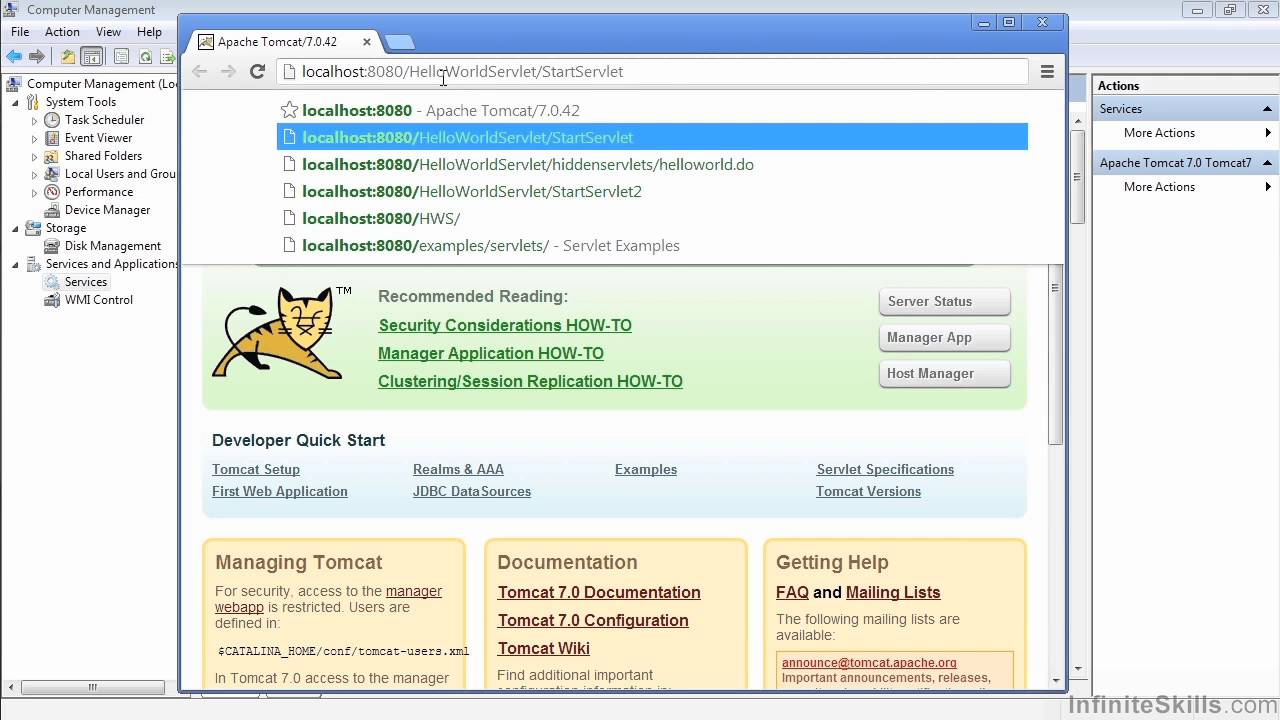1280x720 pixels.
Task: Choose the examples/servlets/ Servlet Examples suggestion
Action: tap(652, 245)
